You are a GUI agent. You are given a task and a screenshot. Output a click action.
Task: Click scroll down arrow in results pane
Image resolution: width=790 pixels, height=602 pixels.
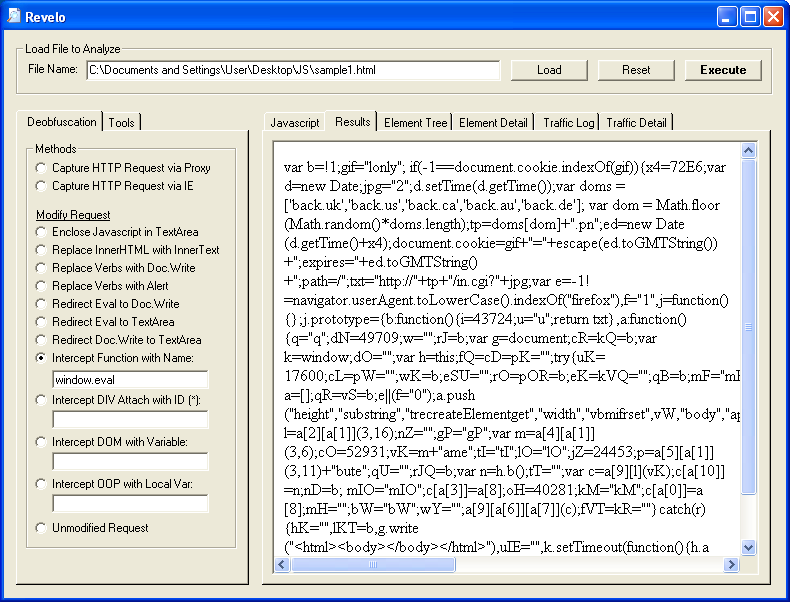pos(749,548)
